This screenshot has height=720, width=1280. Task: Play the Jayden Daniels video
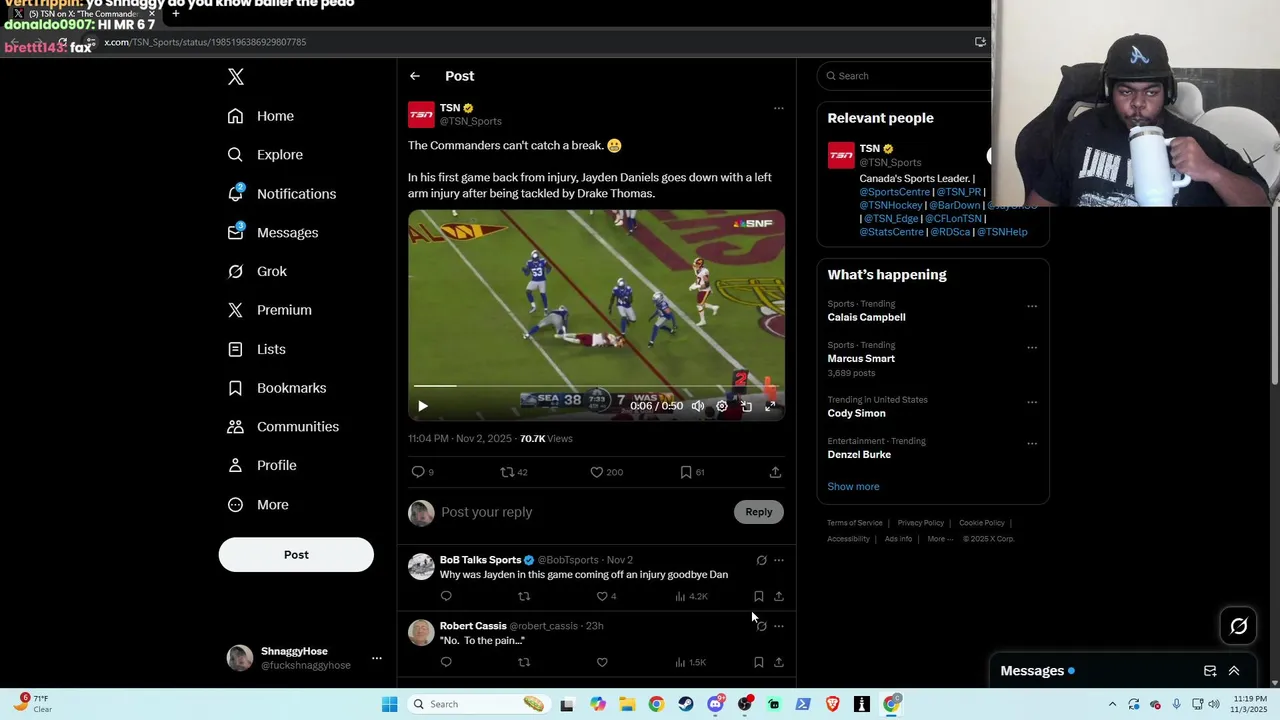tap(423, 406)
